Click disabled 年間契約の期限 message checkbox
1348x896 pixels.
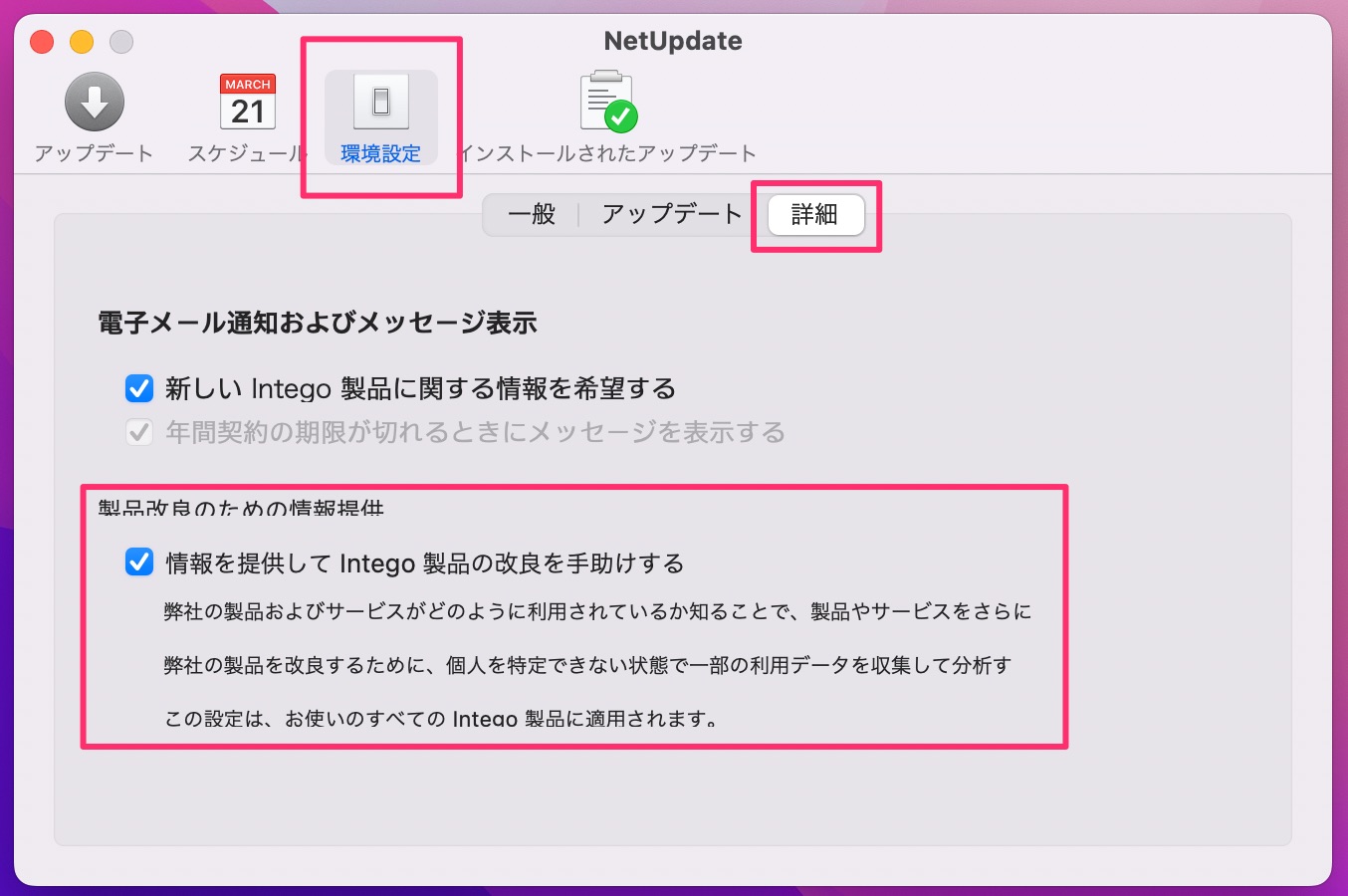[139, 432]
